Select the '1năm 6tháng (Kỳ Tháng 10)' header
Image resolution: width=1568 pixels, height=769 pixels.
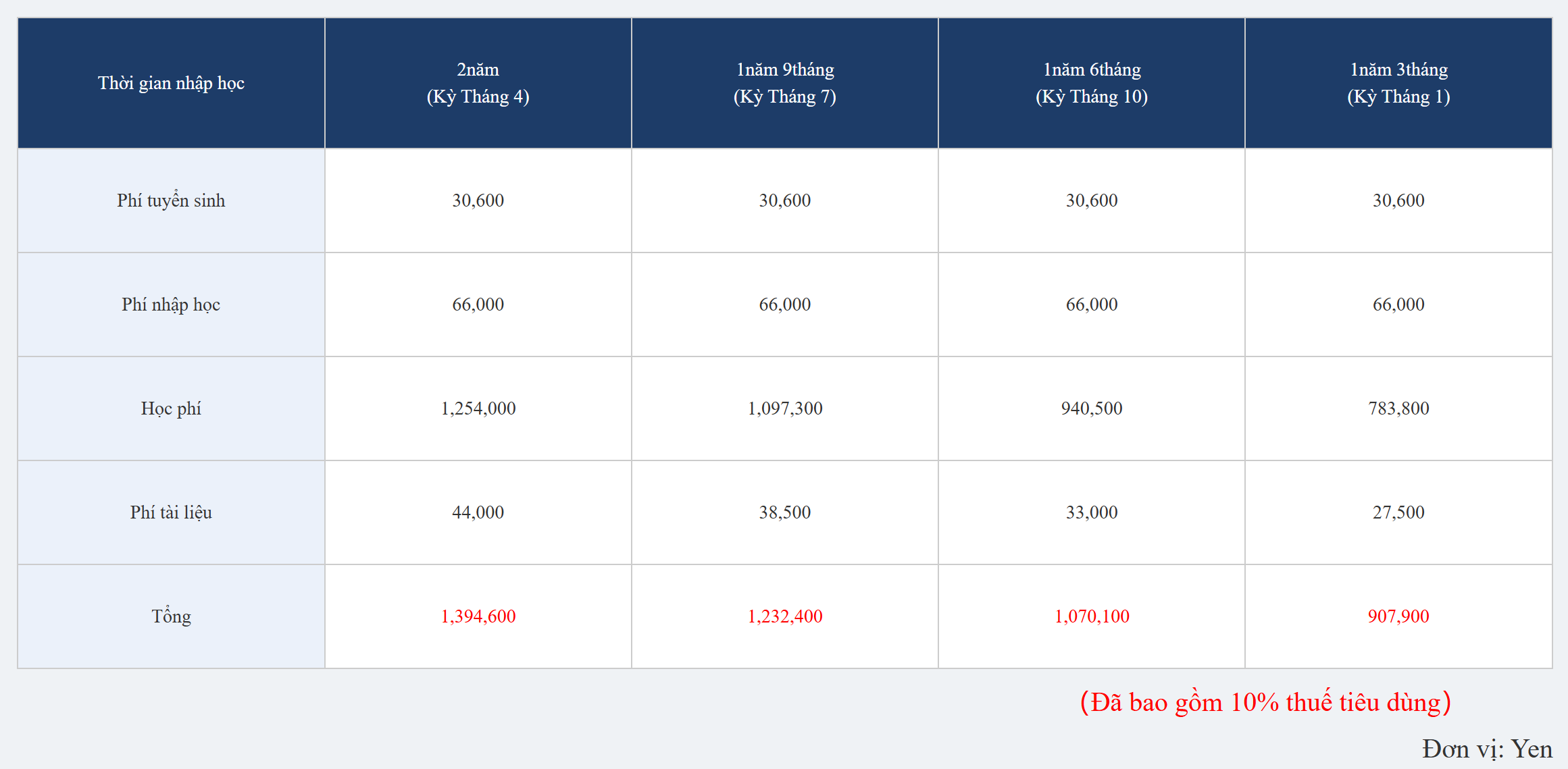pyautogui.click(x=1091, y=83)
